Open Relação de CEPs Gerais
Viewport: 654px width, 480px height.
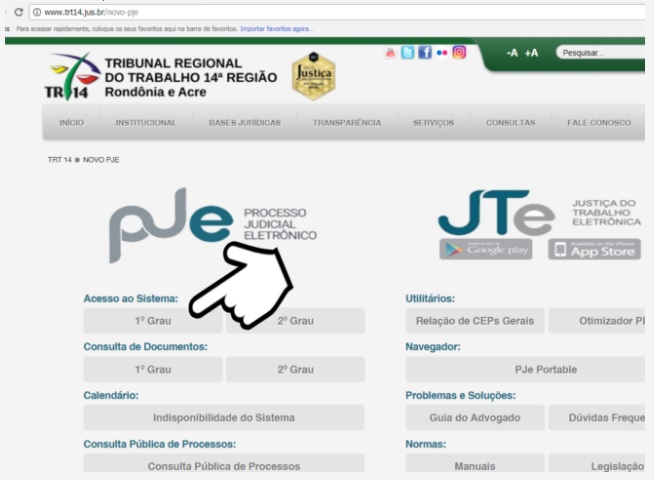(x=475, y=321)
